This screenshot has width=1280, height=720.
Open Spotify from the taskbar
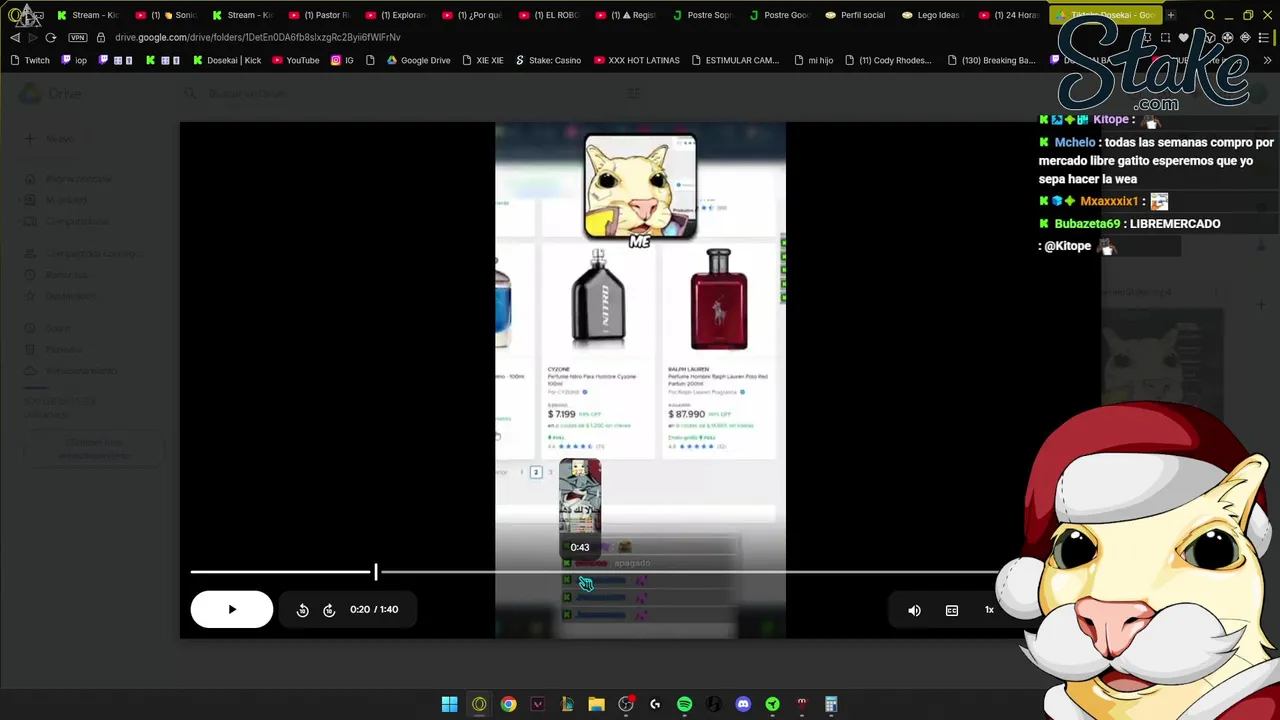click(x=684, y=704)
